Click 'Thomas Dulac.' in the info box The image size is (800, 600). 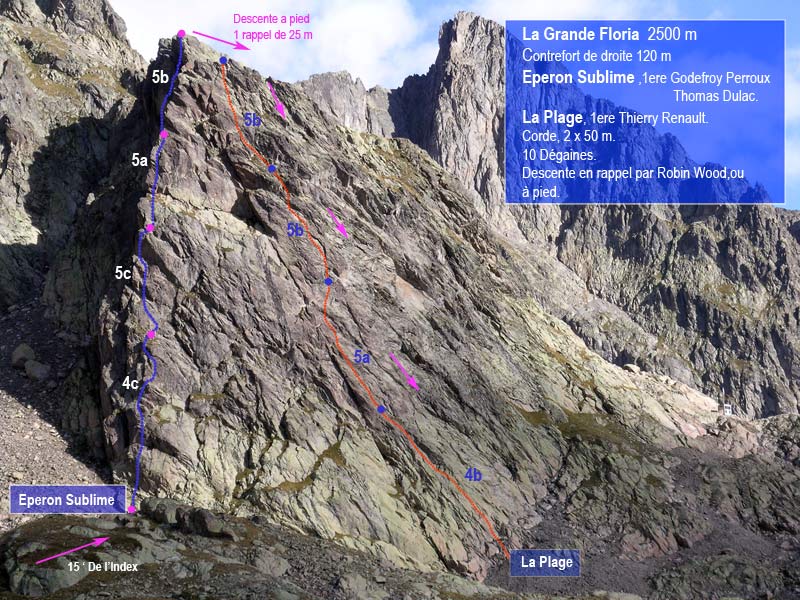coord(715,96)
